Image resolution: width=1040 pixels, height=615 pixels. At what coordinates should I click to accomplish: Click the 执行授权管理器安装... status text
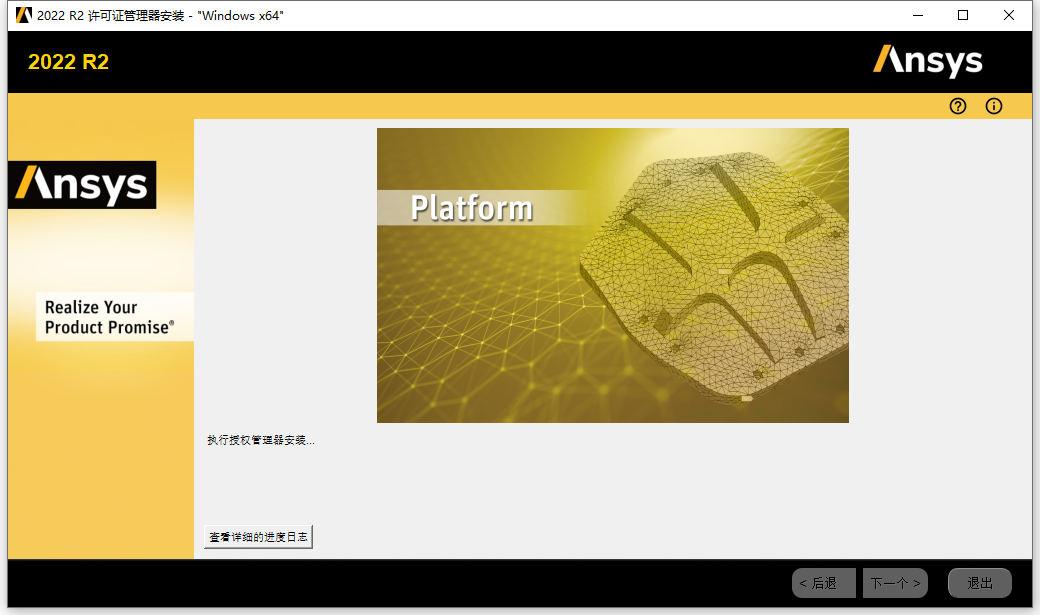(x=261, y=440)
